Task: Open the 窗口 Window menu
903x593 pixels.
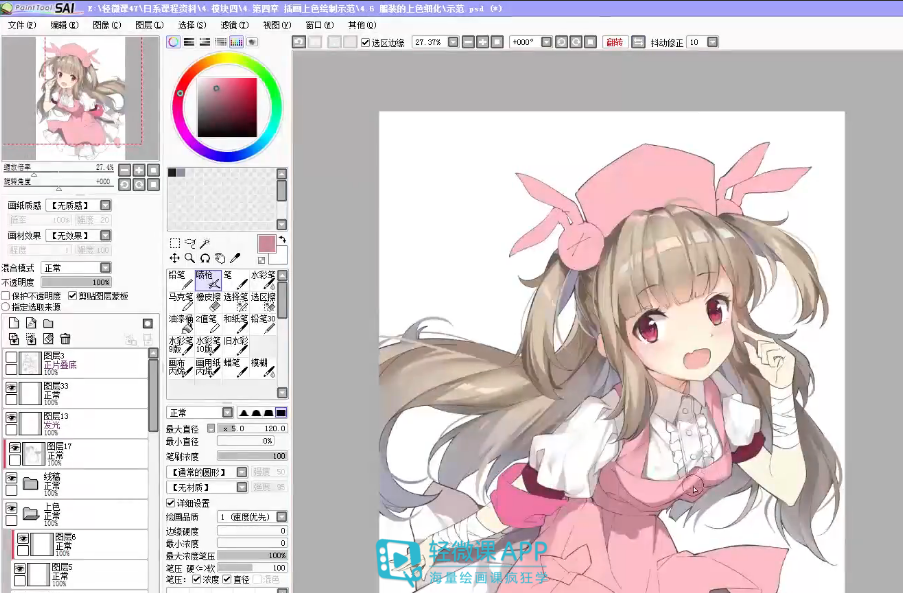Action: 320,25
